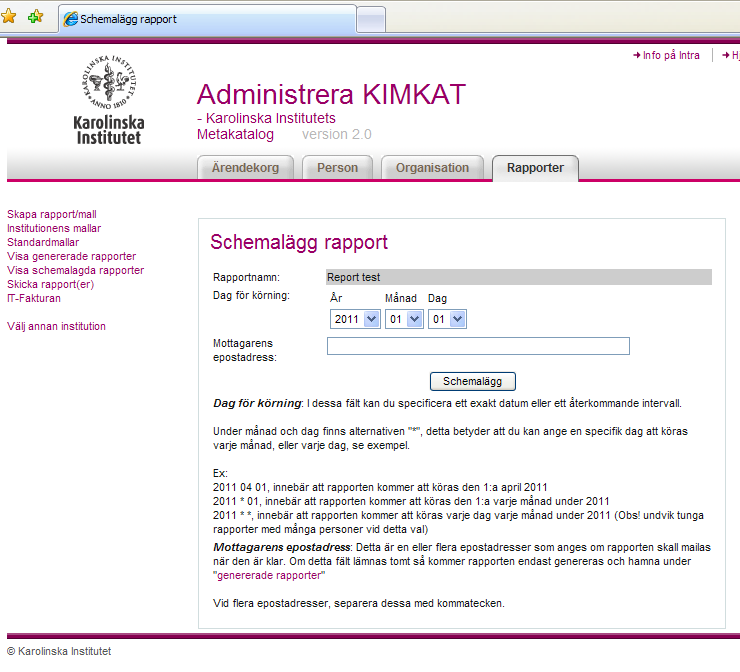Click the "version 2.0" text
Viewport: 740px width, 672px height.
tap(336, 134)
